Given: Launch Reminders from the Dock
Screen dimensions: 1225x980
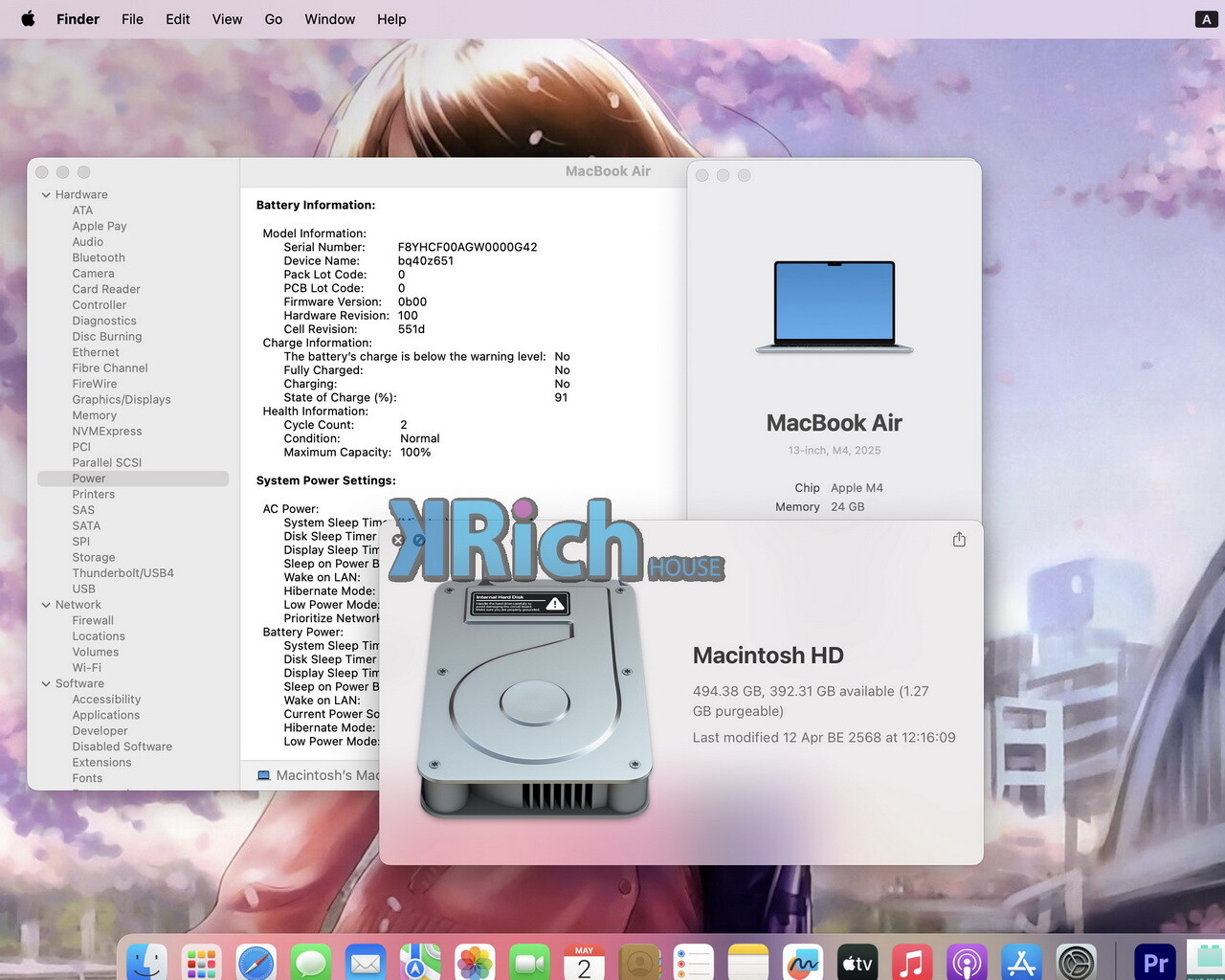Looking at the screenshot, I should coord(694,962).
